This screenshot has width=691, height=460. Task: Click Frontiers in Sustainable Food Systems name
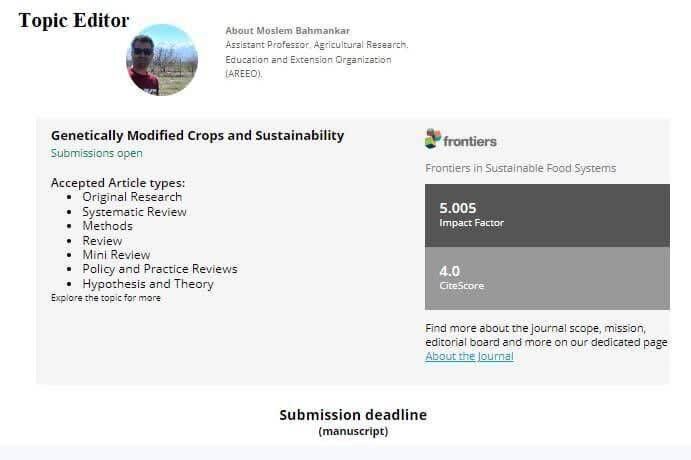tap(520, 168)
